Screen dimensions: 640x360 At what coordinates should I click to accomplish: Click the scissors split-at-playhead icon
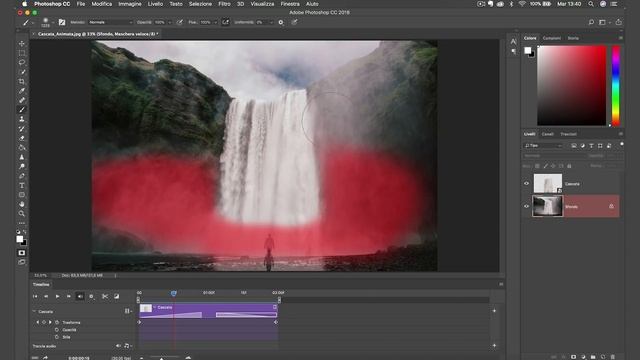105,296
